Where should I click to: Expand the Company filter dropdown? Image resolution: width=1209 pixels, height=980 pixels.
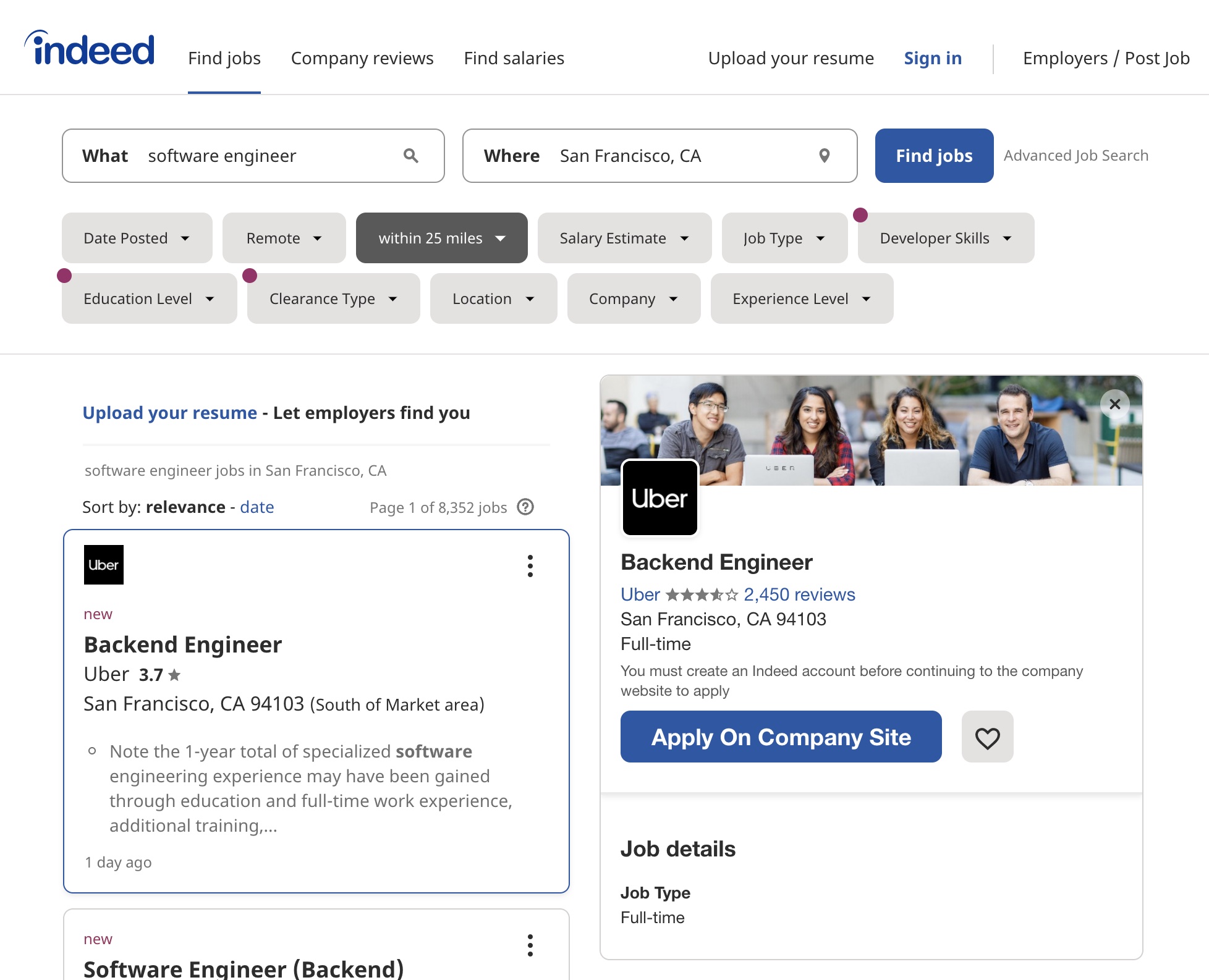click(634, 298)
